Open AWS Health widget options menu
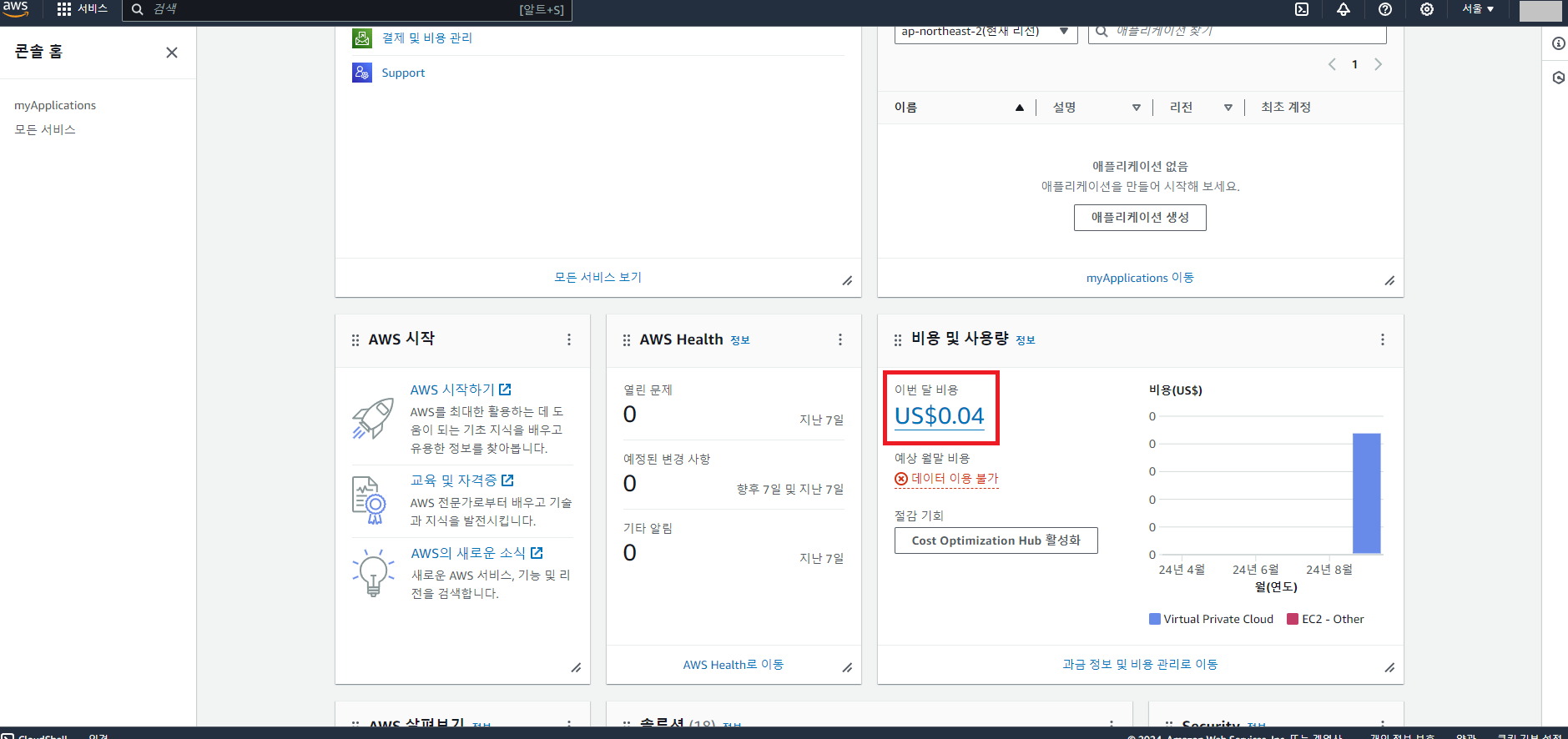Viewport: 1568px width, 739px height. coord(840,339)
